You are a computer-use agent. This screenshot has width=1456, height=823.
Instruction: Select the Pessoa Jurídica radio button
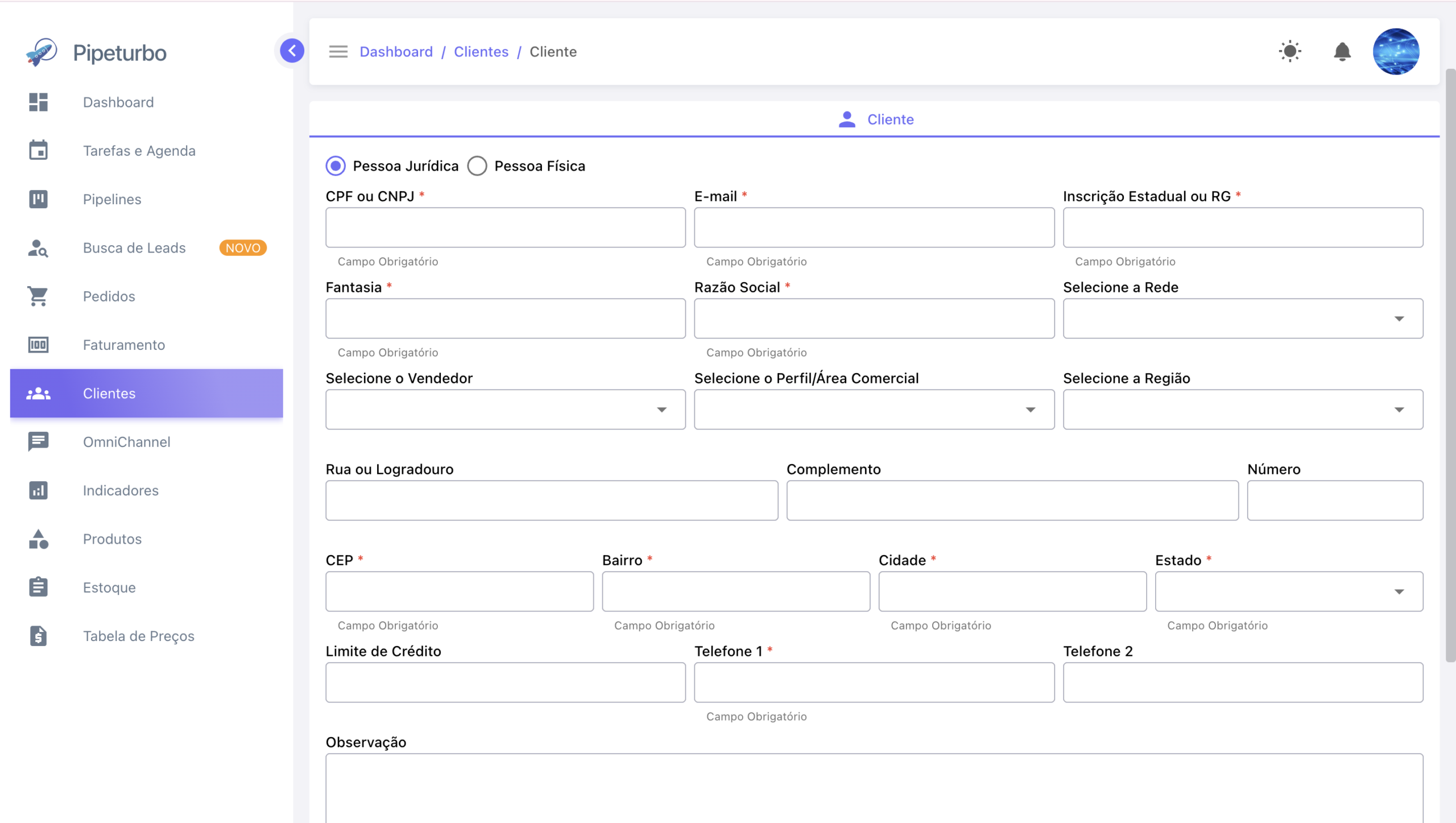pyautogui.click(x=336, y=166)
